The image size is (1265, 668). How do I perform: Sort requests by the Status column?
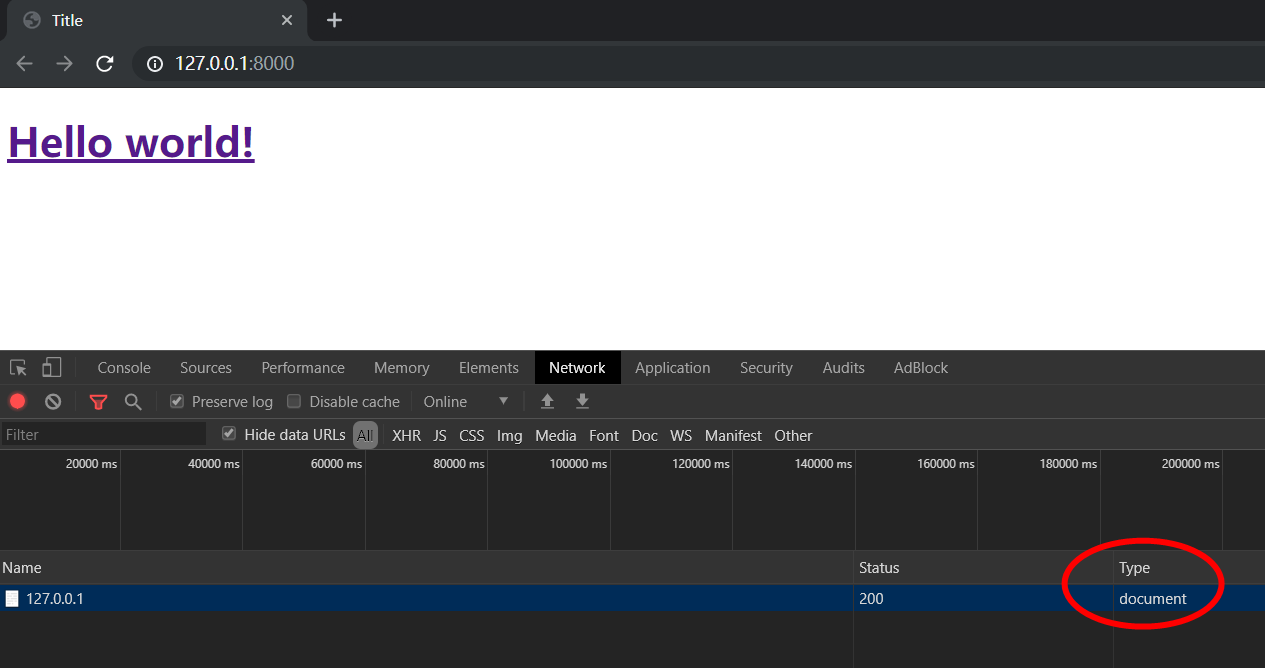(984, 568)
